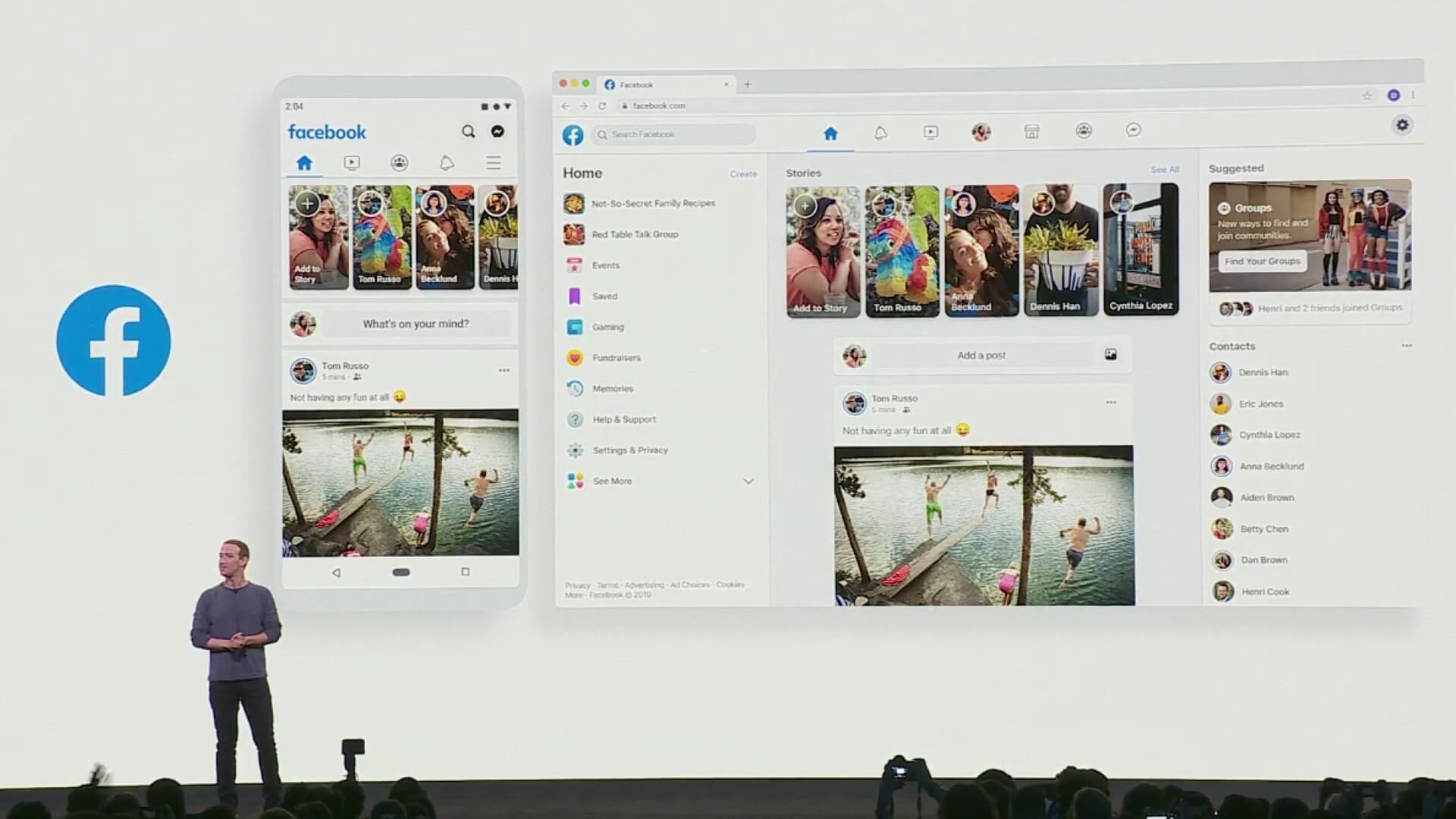The image size is (1456, 819).
Task: Click the Friends/People icon in top nav
Action: click(1083, 130)
